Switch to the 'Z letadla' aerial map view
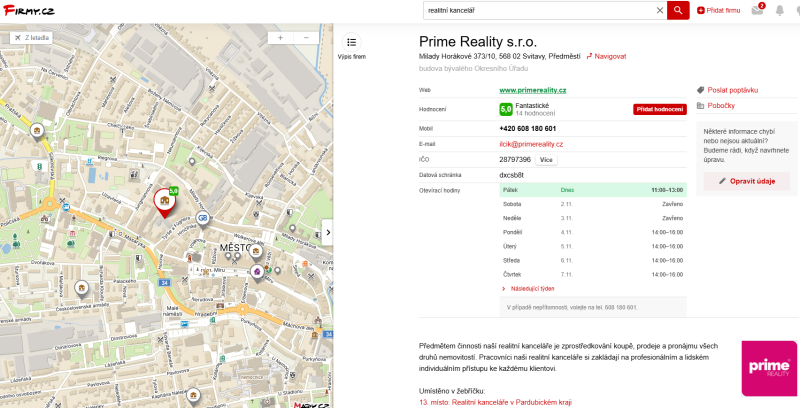Screen dimensions: 800x408 click(x=31, y=38)
